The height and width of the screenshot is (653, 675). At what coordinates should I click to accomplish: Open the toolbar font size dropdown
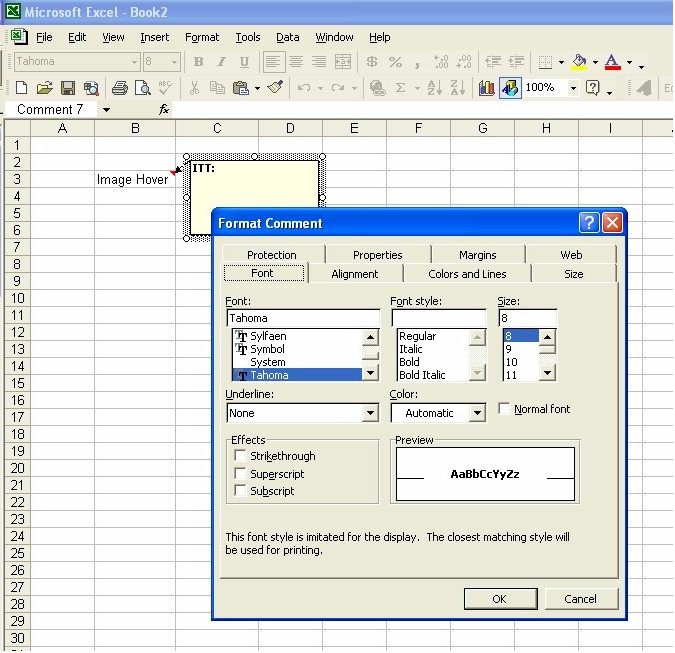click(174, 62)
